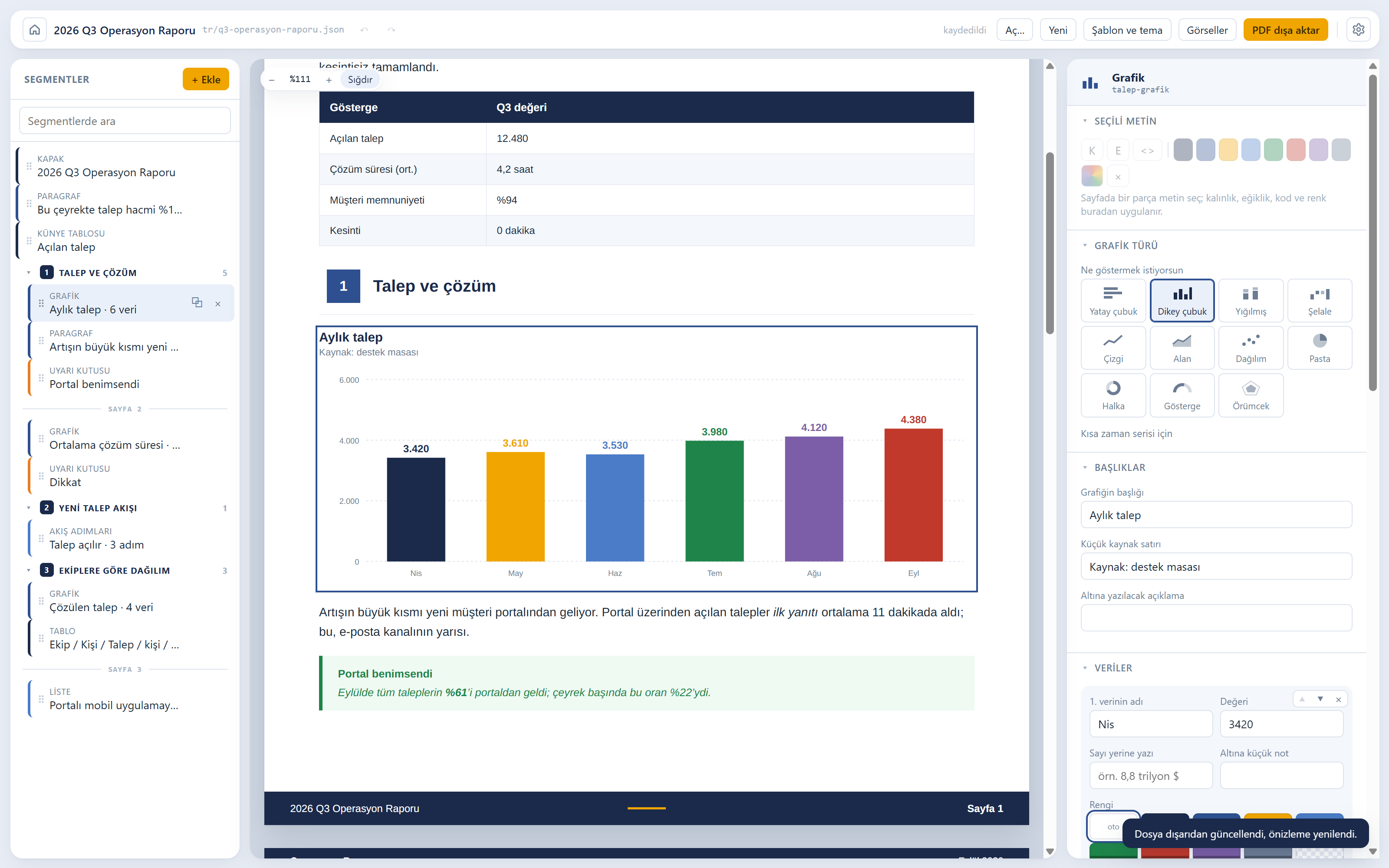
Task: Collapse the Talep ve çözüm group
Action: [29, 273]
